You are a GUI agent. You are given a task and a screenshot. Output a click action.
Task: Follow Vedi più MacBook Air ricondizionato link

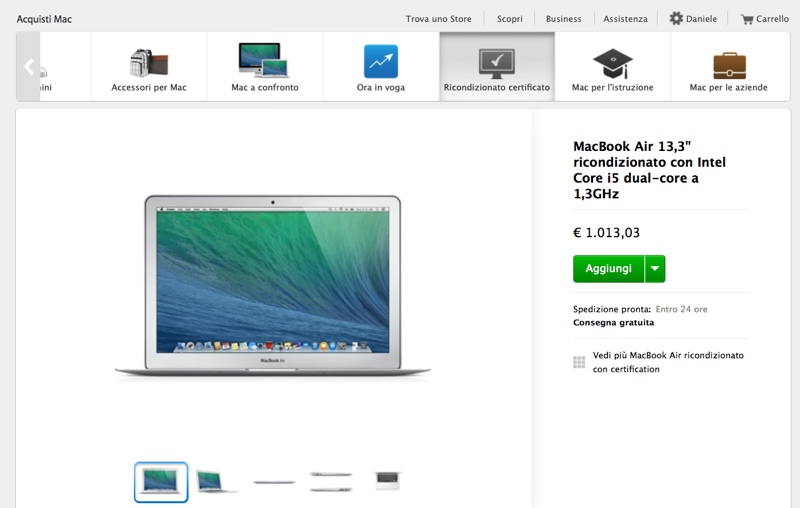coord(668,362)
